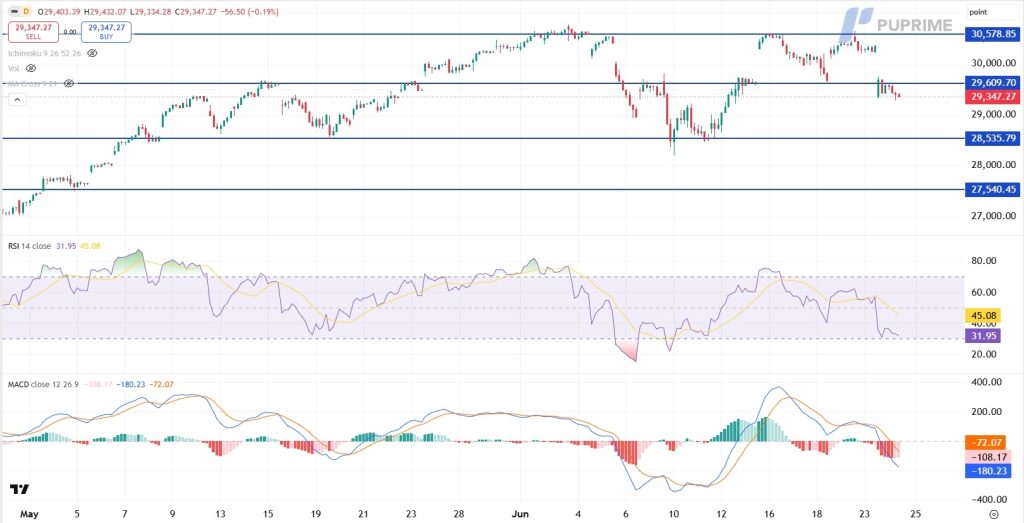
Task: Click the close price value C29,347.27
Action: point(195,12)
